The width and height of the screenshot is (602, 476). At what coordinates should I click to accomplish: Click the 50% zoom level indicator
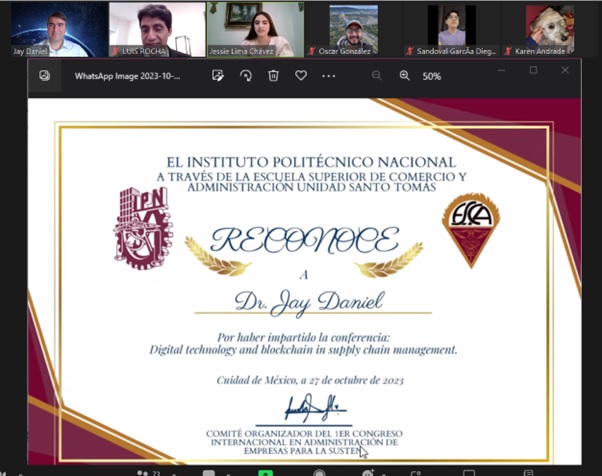432,76
